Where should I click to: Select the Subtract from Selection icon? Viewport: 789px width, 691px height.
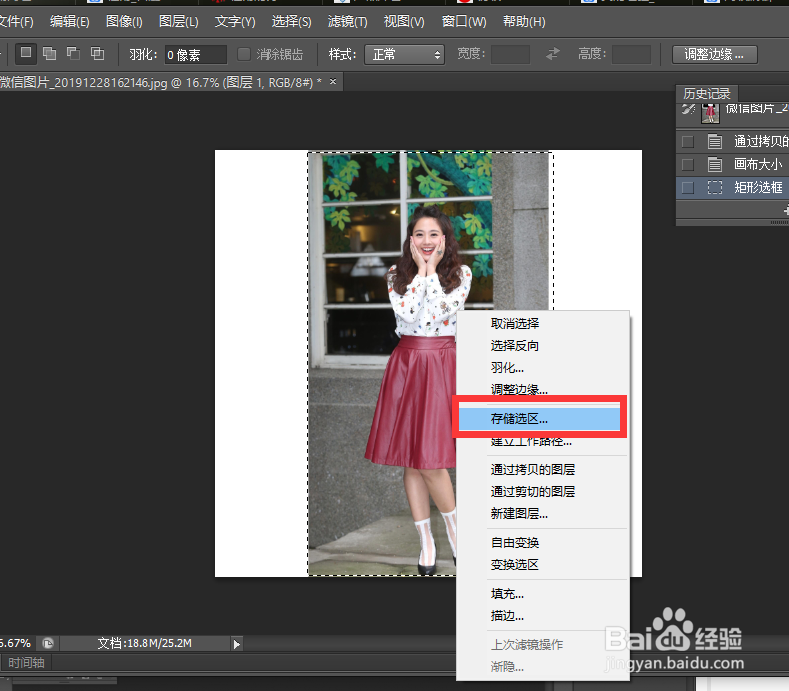(73, 53)
